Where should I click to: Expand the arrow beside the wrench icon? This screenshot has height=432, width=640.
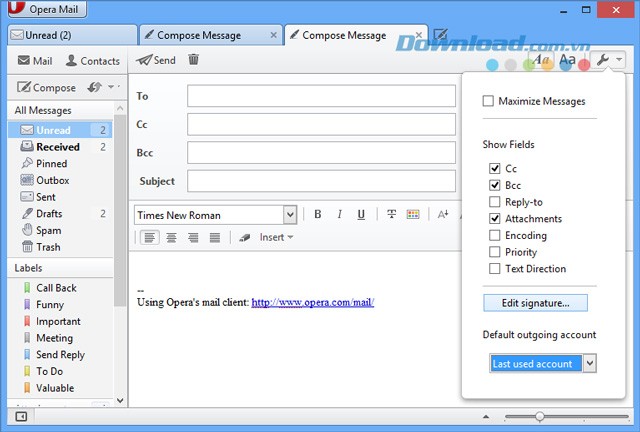619,60
